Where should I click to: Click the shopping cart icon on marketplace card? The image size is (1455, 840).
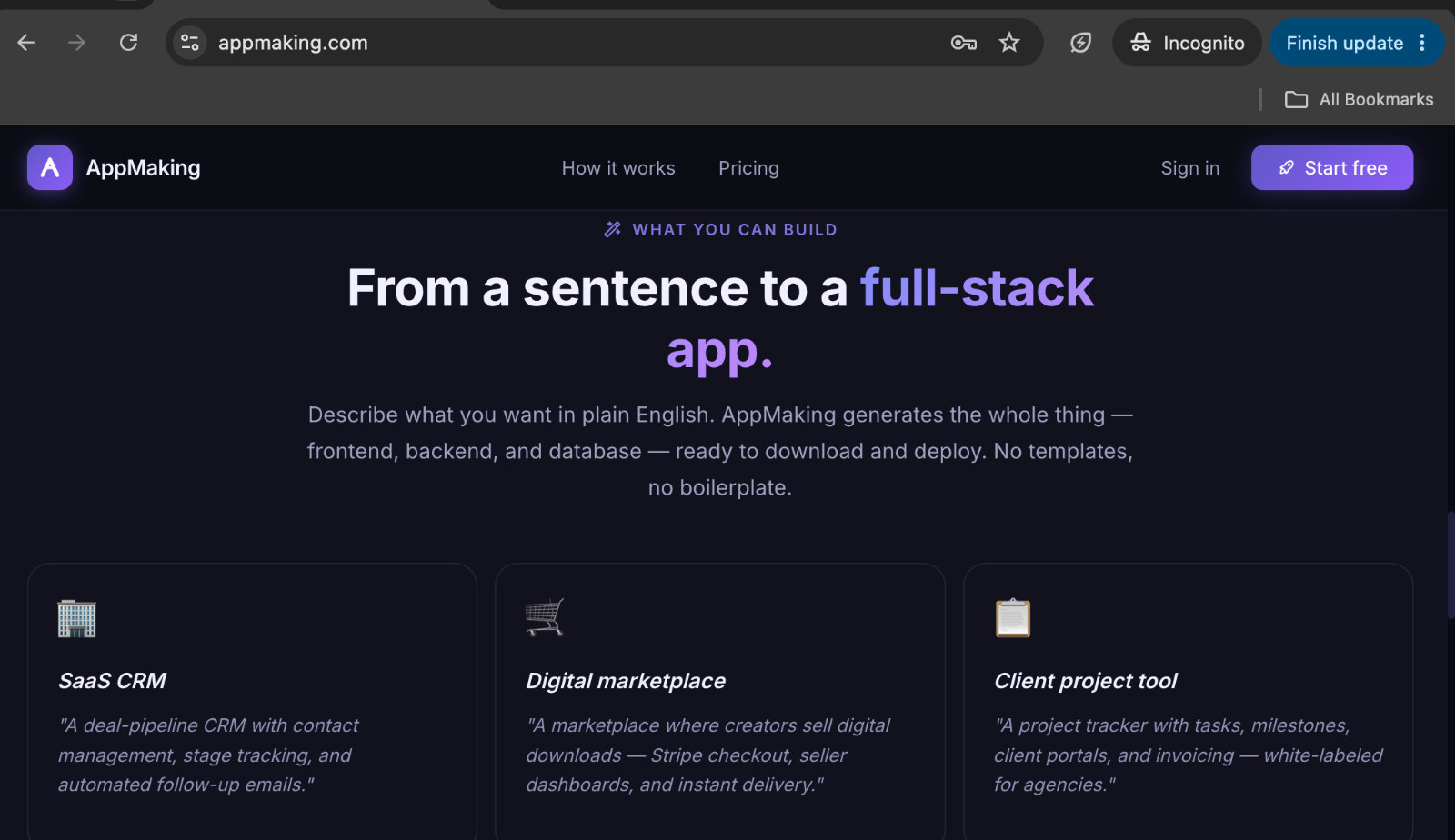545,617
